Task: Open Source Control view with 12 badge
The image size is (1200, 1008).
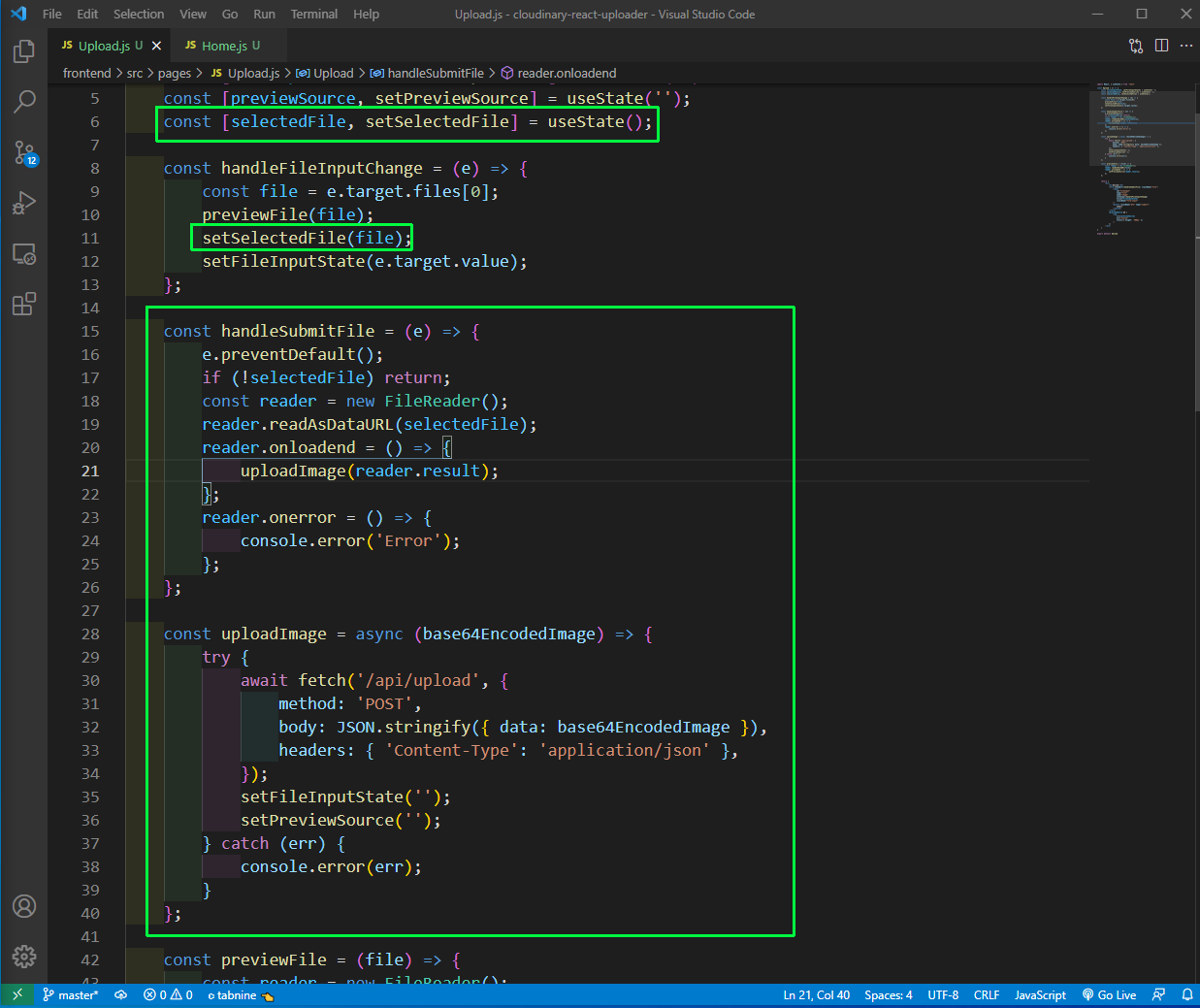Action: 24,152
